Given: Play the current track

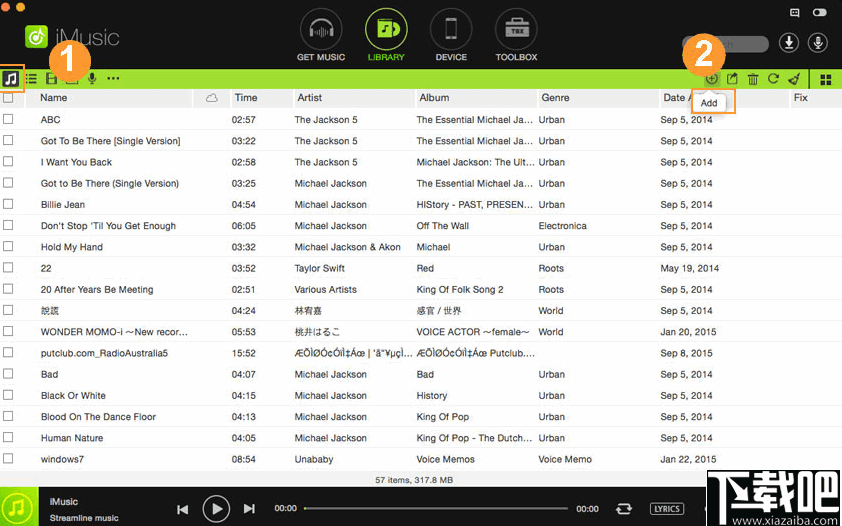Looking at the screenshot, I should pos(216,508).
